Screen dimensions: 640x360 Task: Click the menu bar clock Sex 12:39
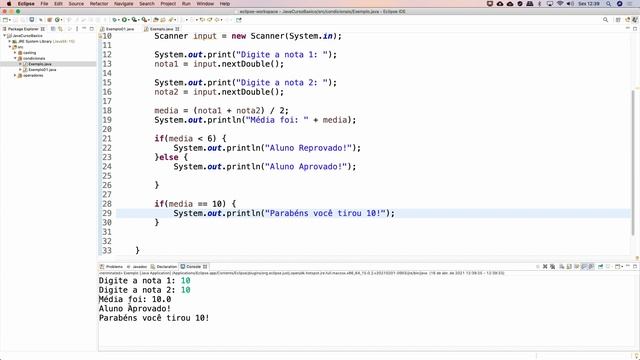pos(589,4)
